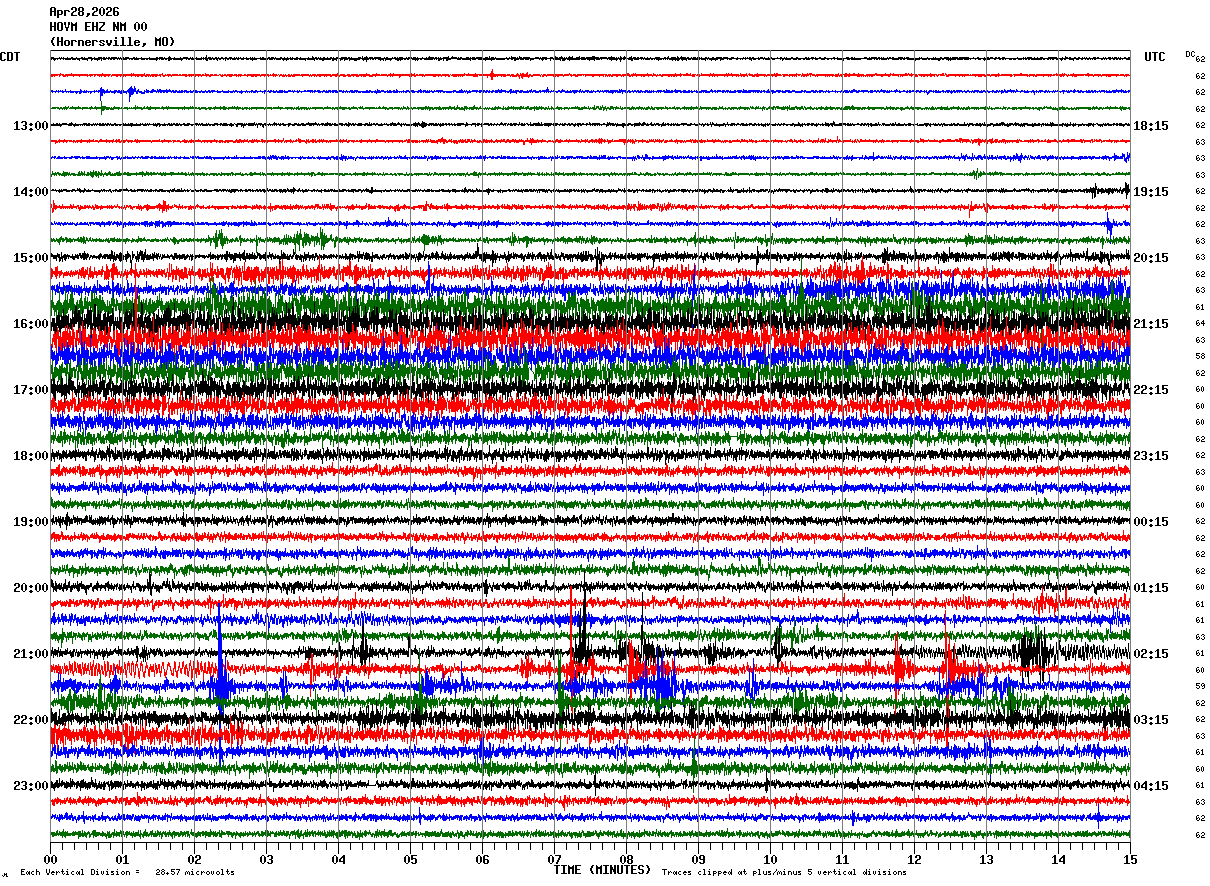
Task: Select the 13:00 CDT time label
Action: 31,126
